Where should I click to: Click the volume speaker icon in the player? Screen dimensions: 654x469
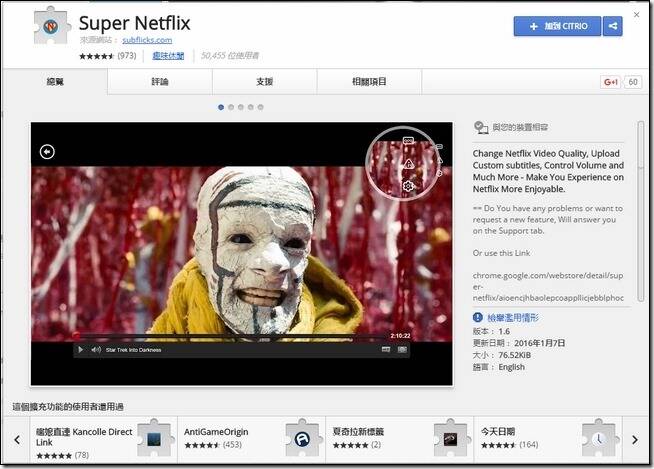tap(96, 350)
